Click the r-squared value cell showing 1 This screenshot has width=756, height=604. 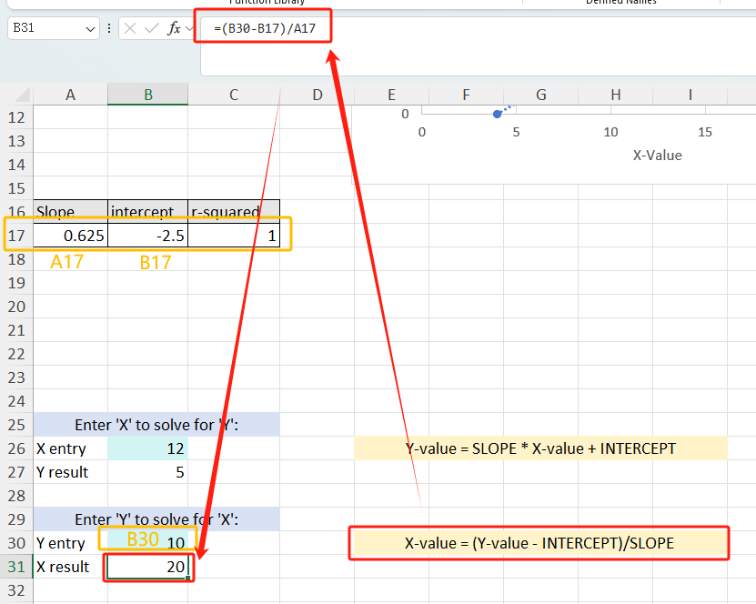[234, 236]
